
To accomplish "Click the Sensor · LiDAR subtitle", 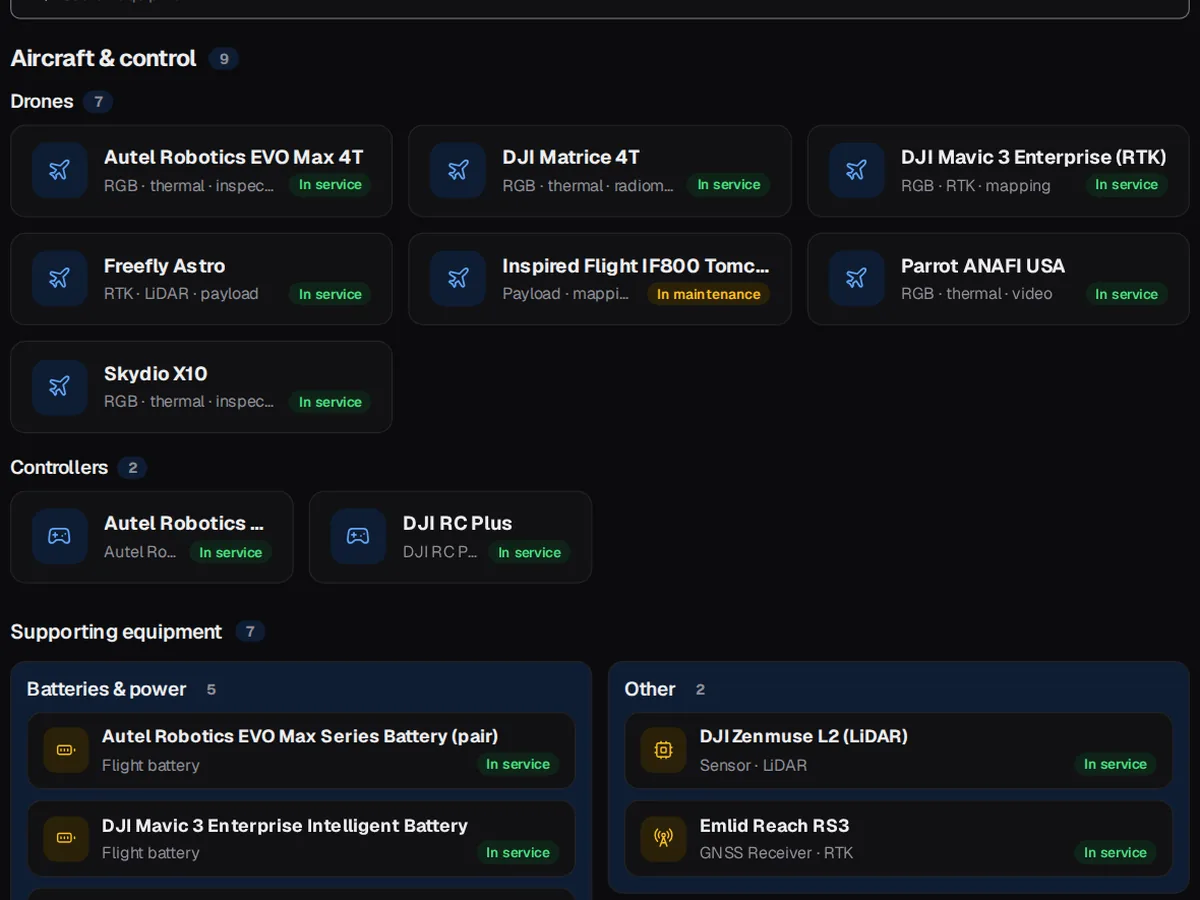I will [x=753, y=765].
